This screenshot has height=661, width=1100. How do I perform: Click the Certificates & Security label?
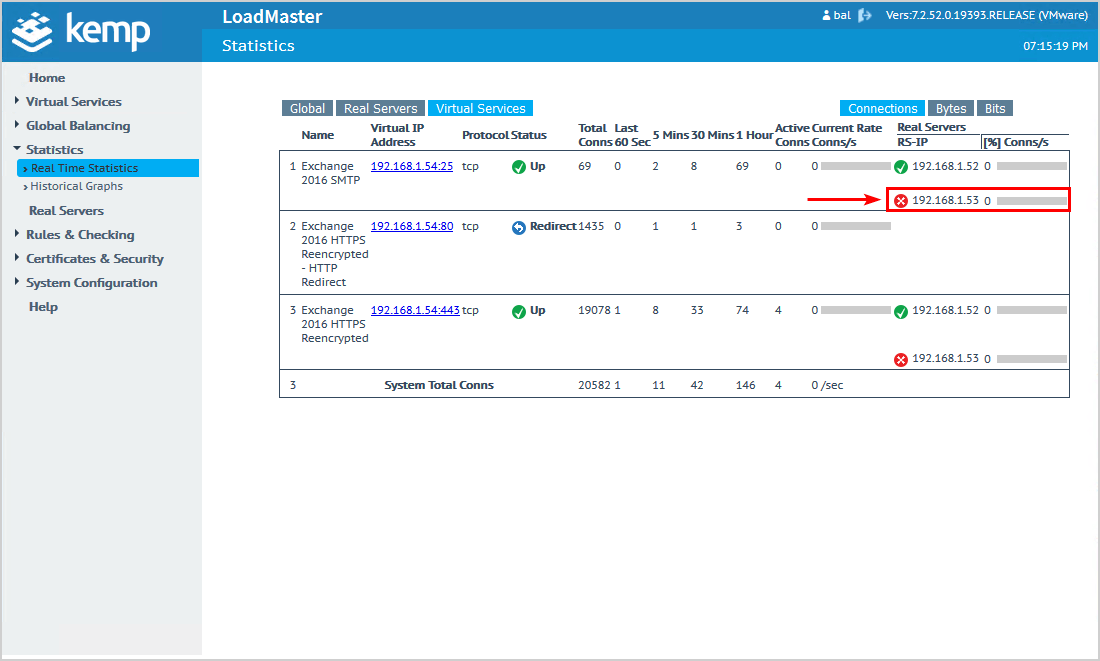tap(95, 259)
